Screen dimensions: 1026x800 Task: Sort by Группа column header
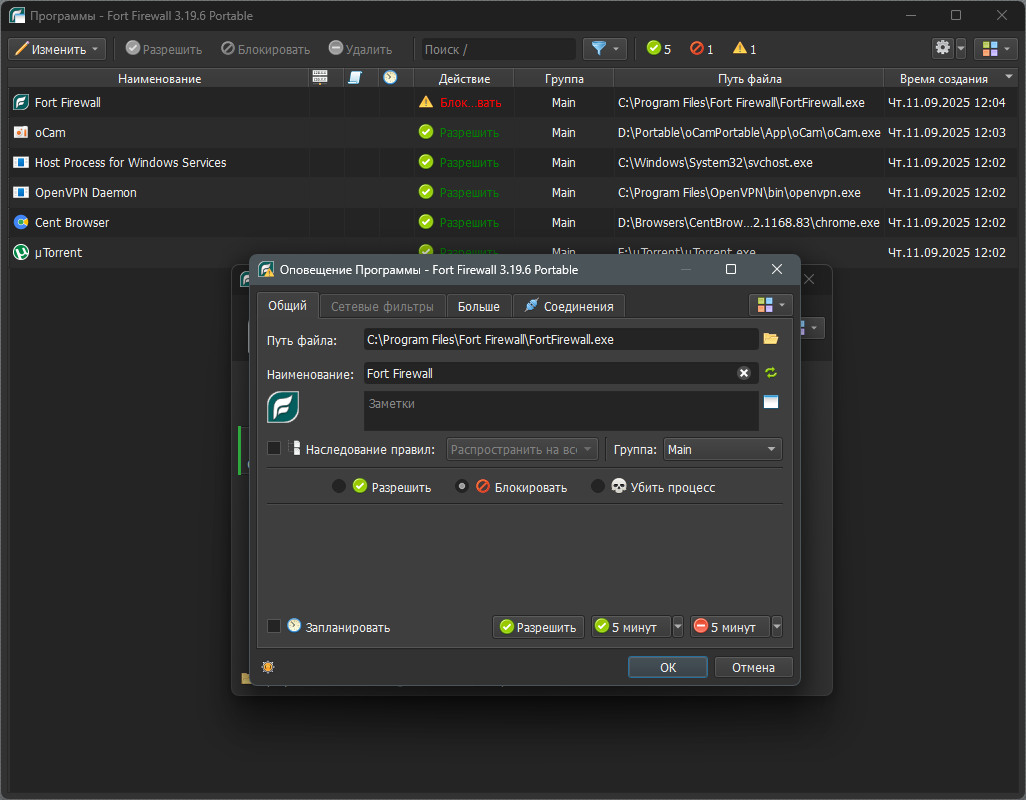coord(564,78)
